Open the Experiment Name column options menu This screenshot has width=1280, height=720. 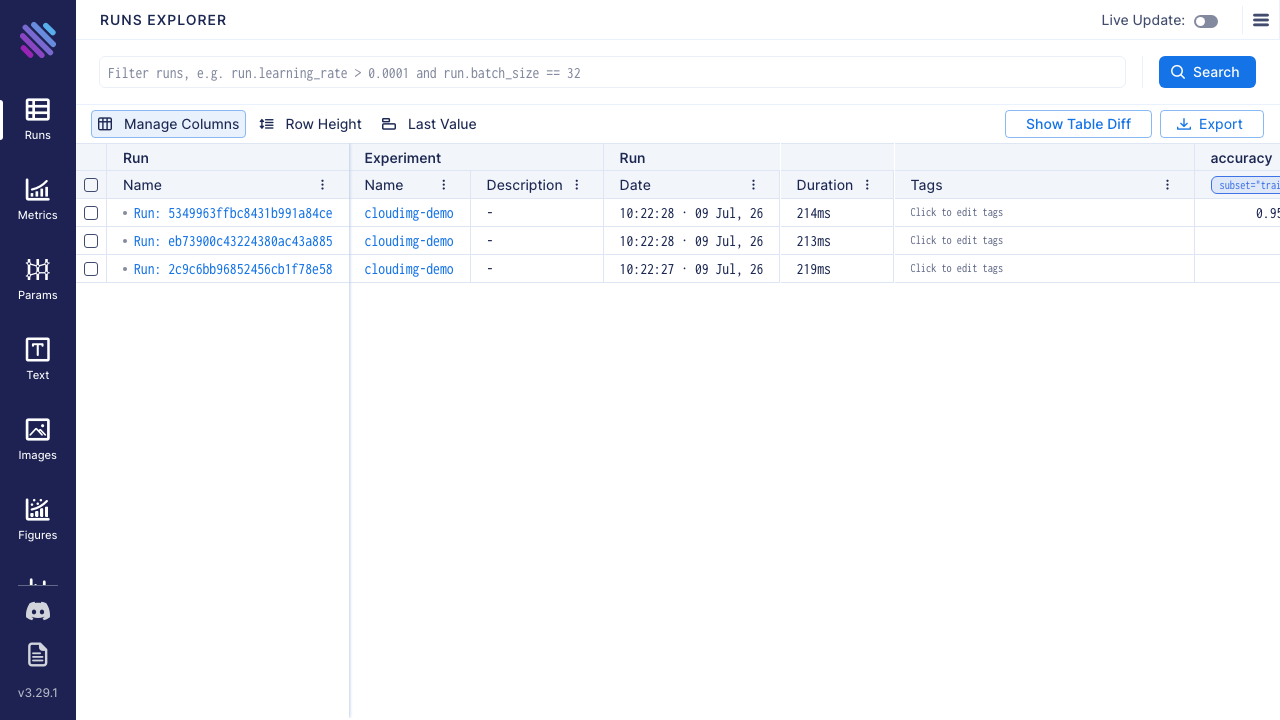[444, 185]
